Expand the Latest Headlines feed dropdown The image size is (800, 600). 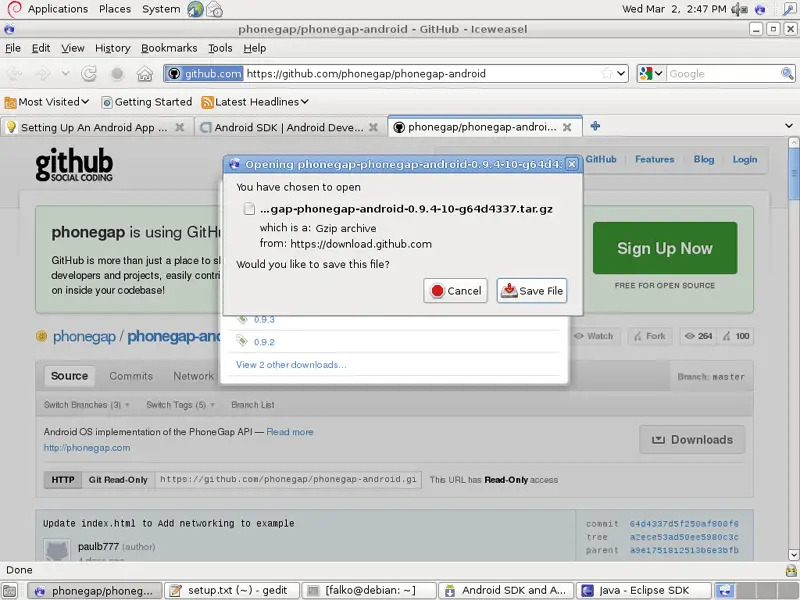coord(255,102)
